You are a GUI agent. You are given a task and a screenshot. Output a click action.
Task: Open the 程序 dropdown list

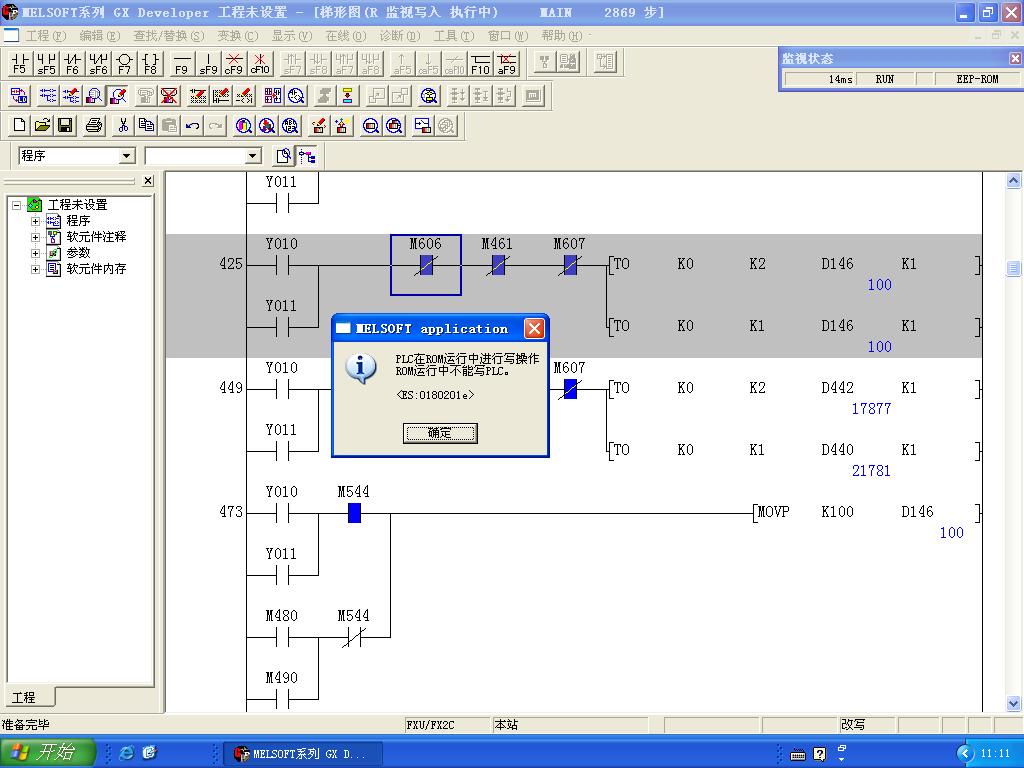tap(127, 156)
